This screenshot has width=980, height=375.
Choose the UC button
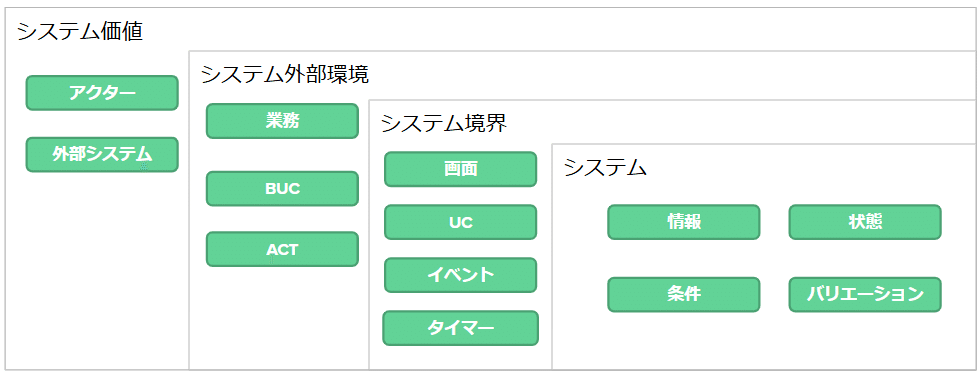click(x=461, y=222)
